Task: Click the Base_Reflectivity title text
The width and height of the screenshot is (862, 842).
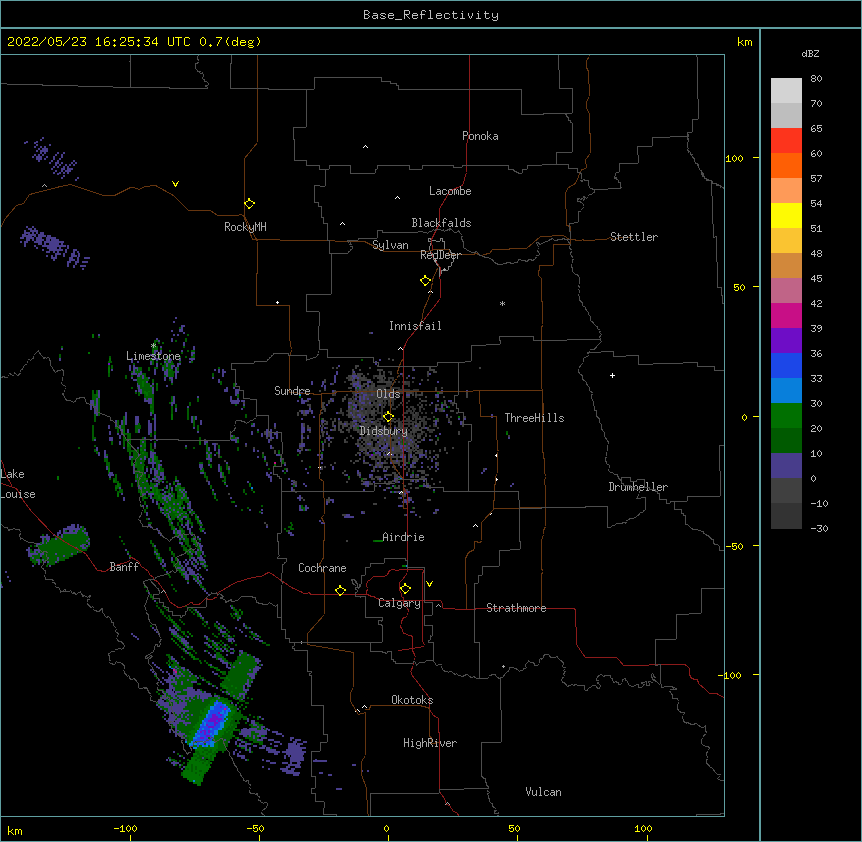Action: tap(431, 15)
